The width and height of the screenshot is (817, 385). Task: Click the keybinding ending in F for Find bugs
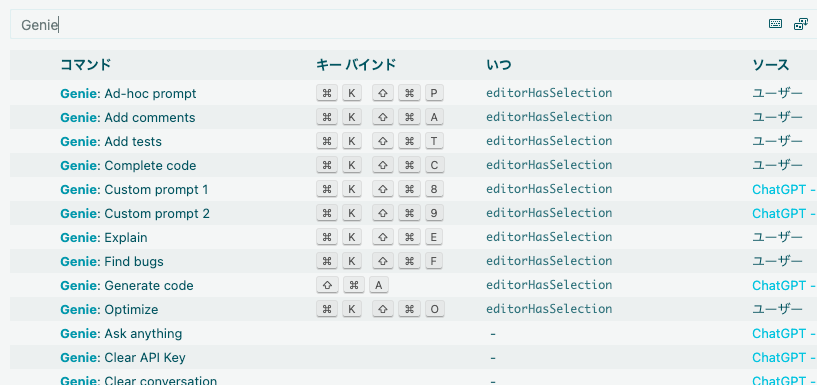380,261
